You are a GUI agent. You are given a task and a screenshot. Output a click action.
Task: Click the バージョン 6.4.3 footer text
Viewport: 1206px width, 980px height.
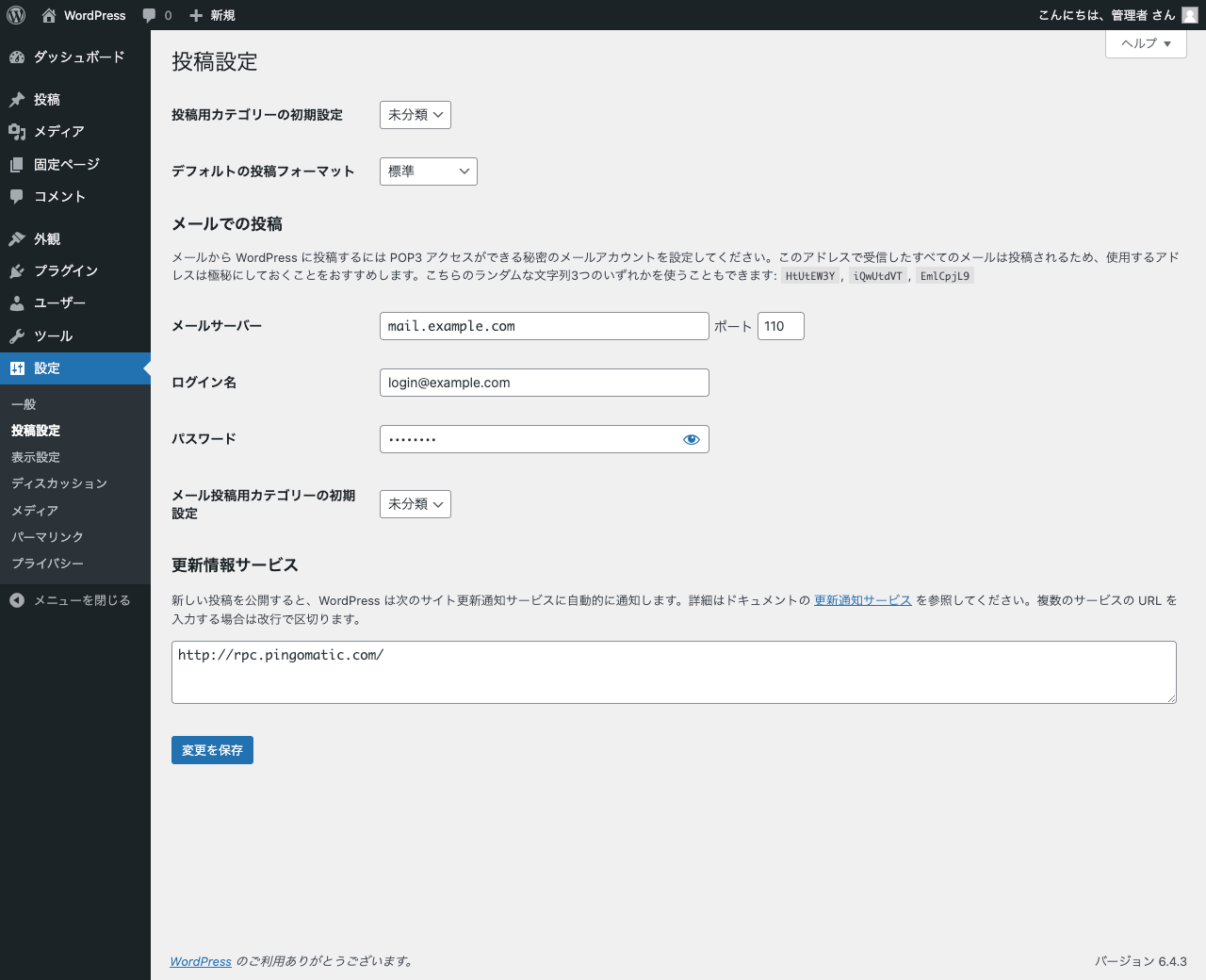point(1141,961)
